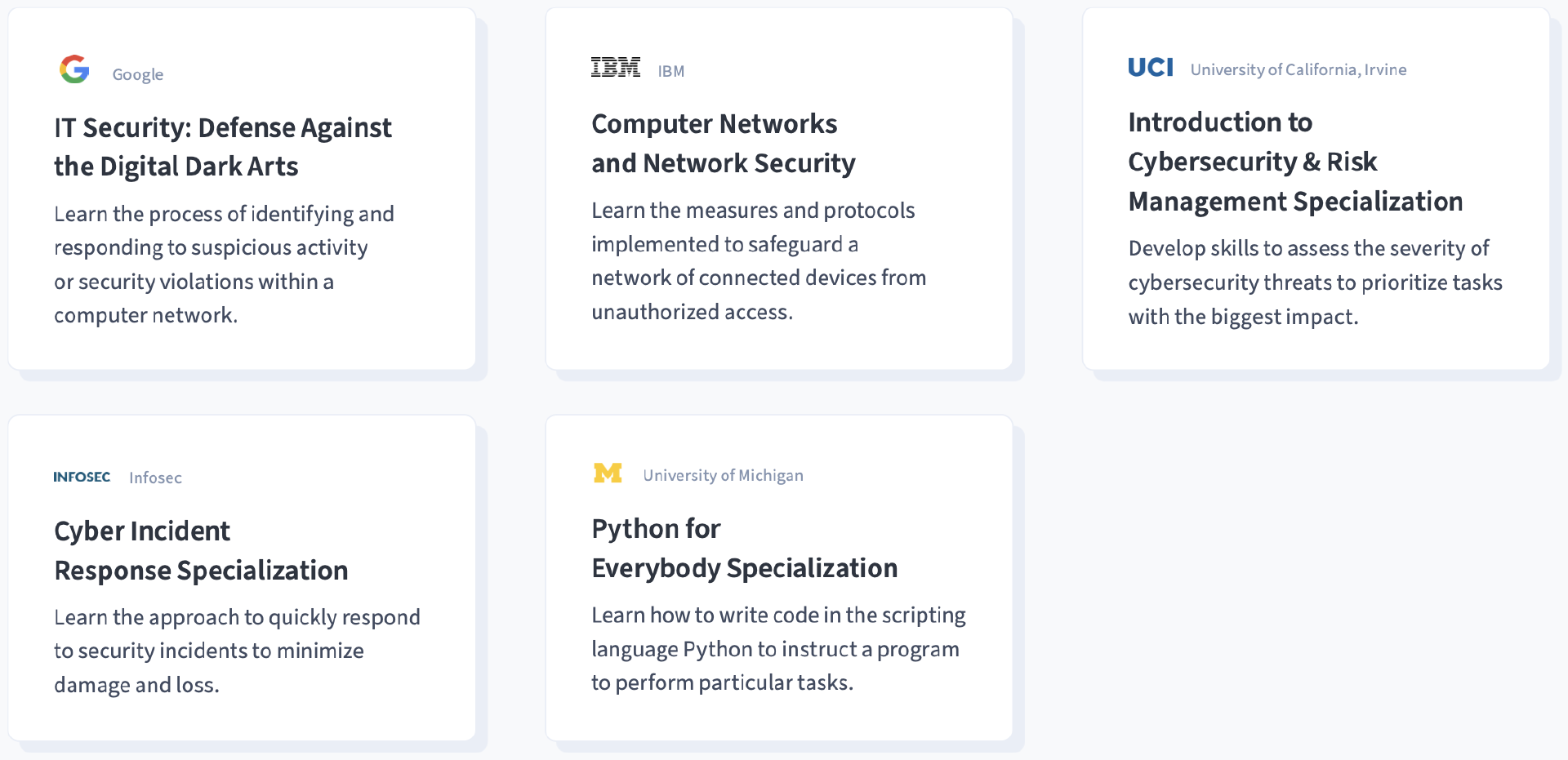The image size is (1568, 760).
Task: Click the Python for Everybody description text
Action: point(777,648)
